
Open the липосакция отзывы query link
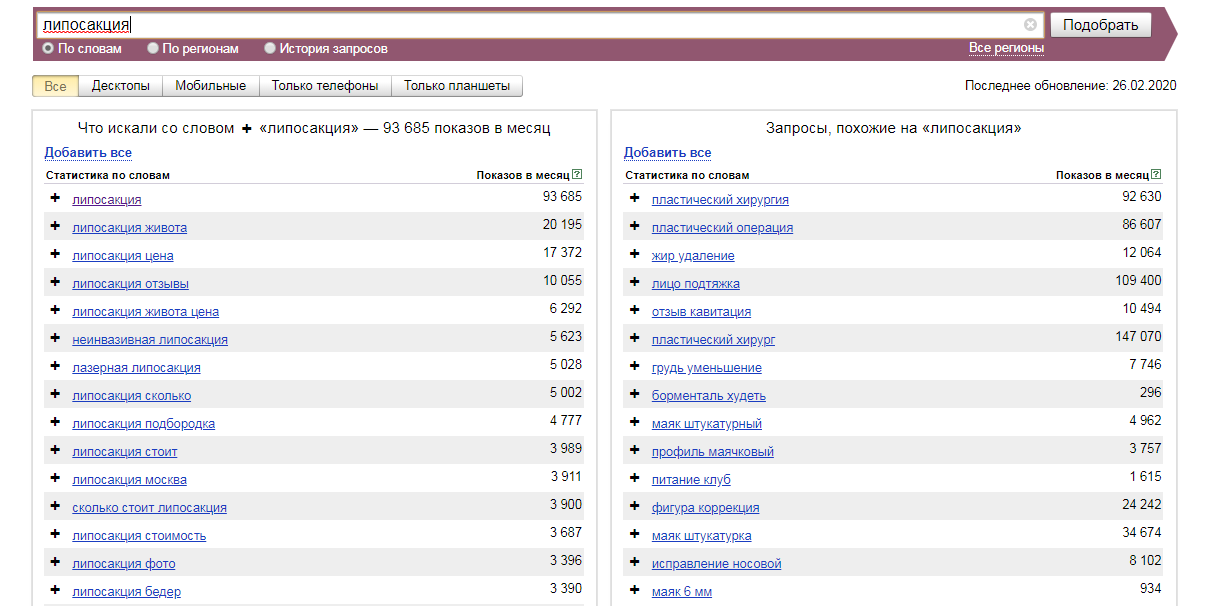pos(130,284)
